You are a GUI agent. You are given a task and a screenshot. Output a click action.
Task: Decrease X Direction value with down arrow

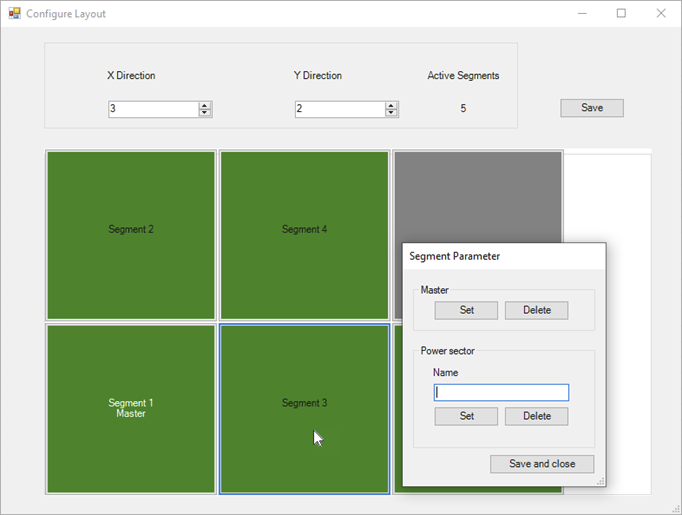pyautogui.click(x=204, y=113)
